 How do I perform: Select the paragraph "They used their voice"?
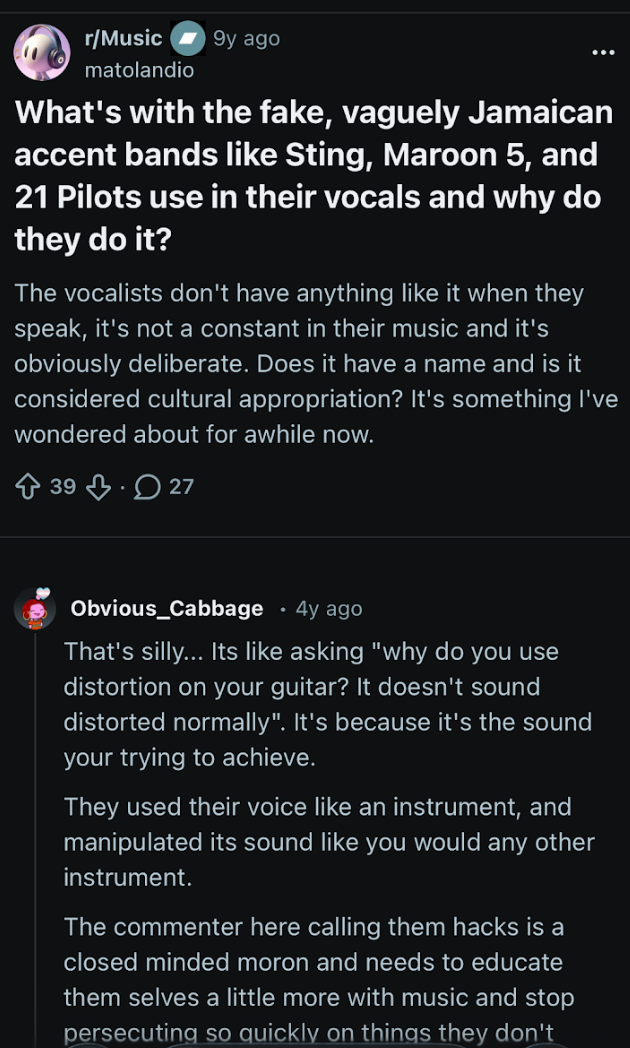coord(328,841)
